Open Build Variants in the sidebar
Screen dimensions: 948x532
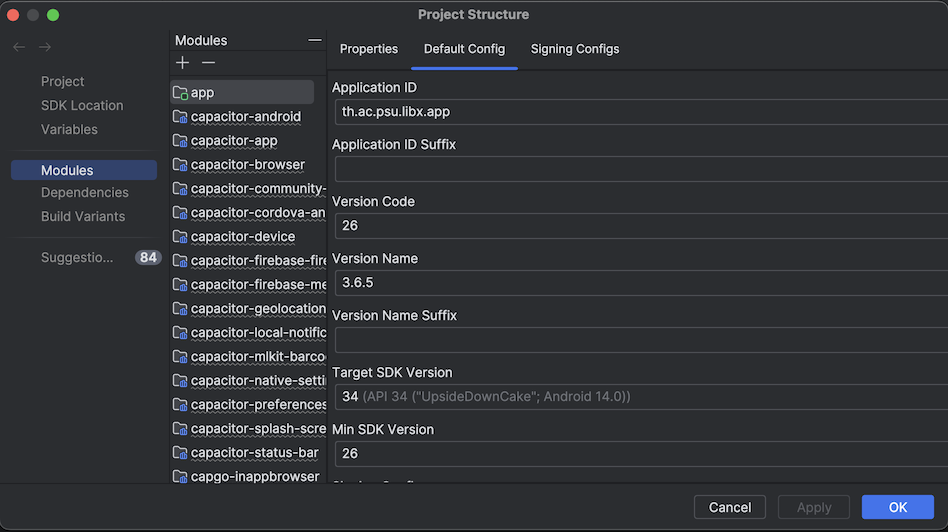coord(83,217)
